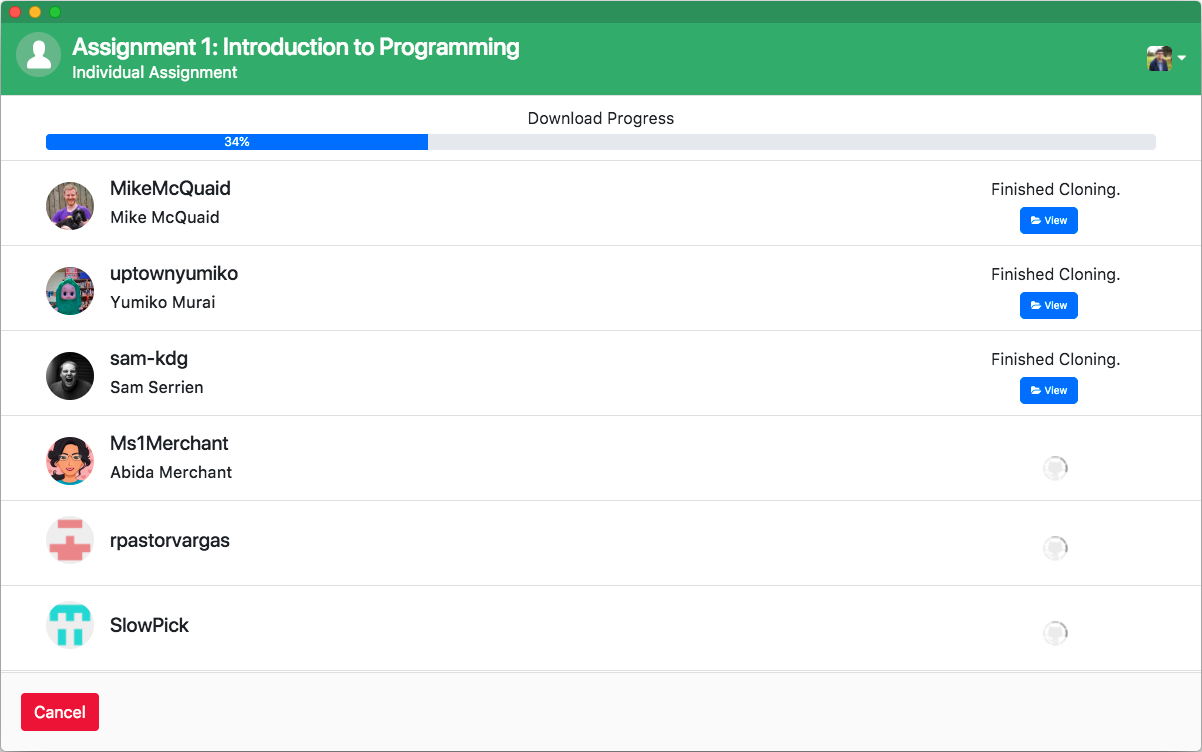This screenshot has height=752, width=1202.
Task: View MikeMcQuaid's cloned repository
Action: tap(1048, 220)
